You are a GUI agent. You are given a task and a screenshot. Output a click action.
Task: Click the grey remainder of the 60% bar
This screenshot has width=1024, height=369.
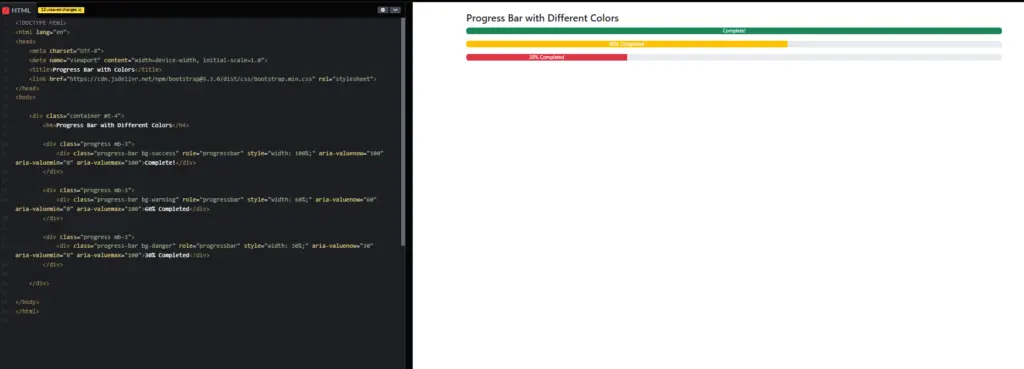point(895,44)
